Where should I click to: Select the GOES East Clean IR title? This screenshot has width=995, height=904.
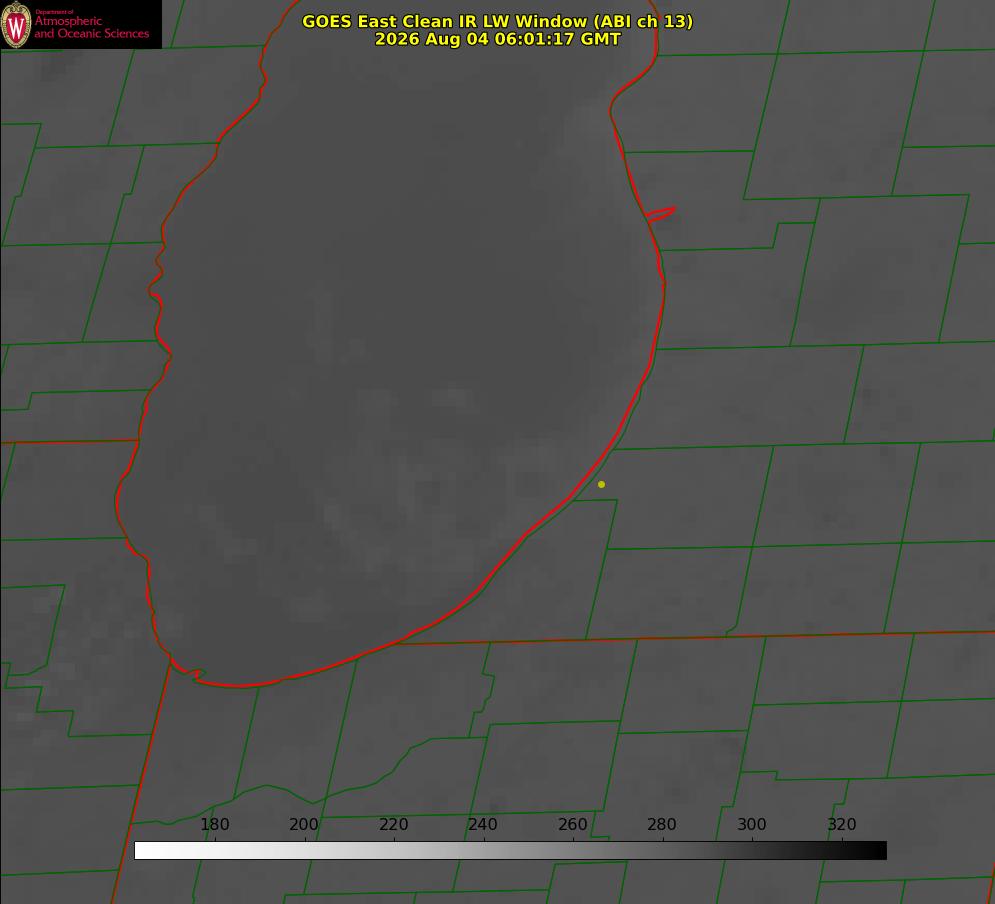(x=498, y=21)
